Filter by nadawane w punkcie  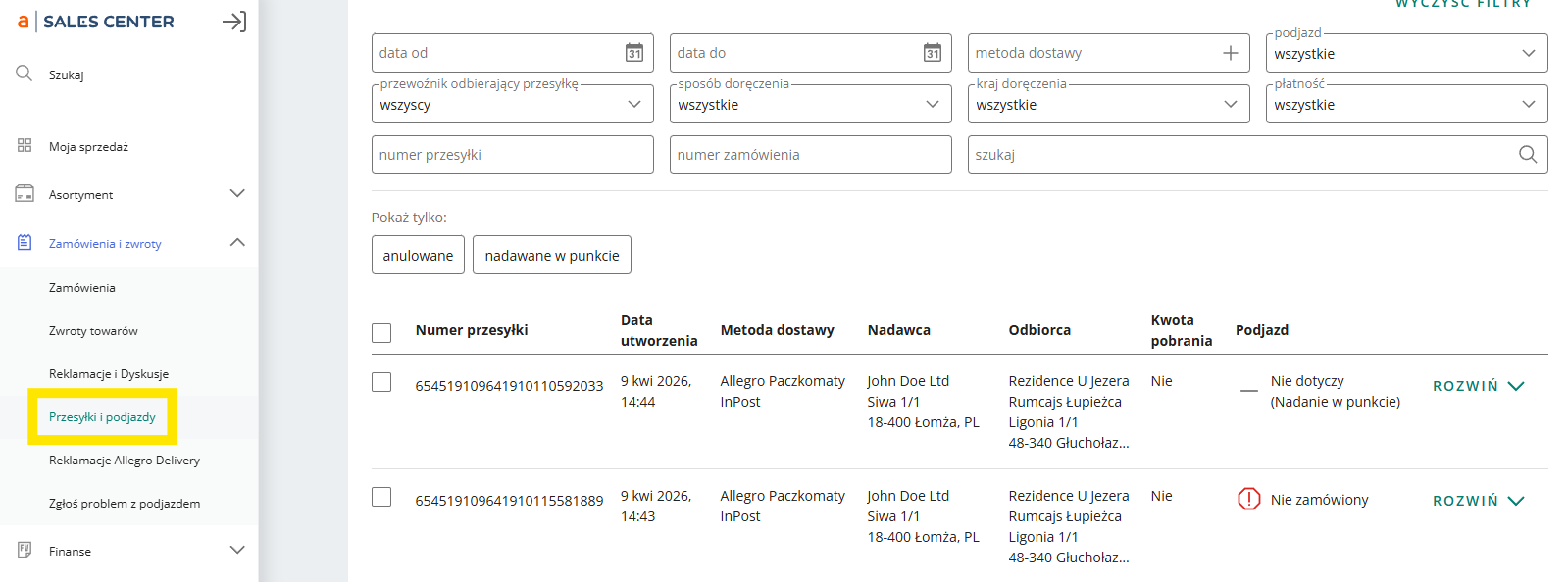point(551,255)
